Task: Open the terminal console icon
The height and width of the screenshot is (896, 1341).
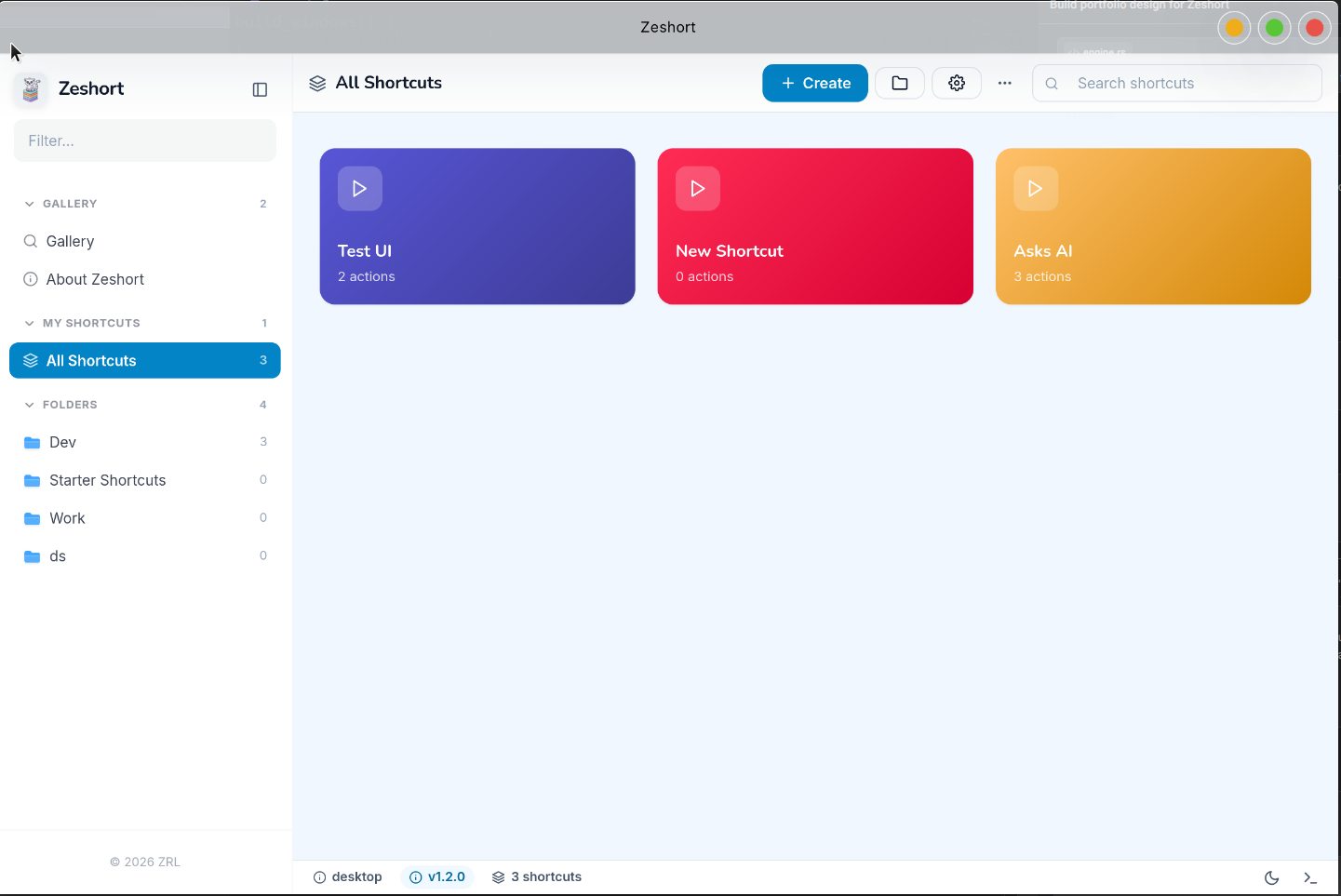Action: (1310, 877)
